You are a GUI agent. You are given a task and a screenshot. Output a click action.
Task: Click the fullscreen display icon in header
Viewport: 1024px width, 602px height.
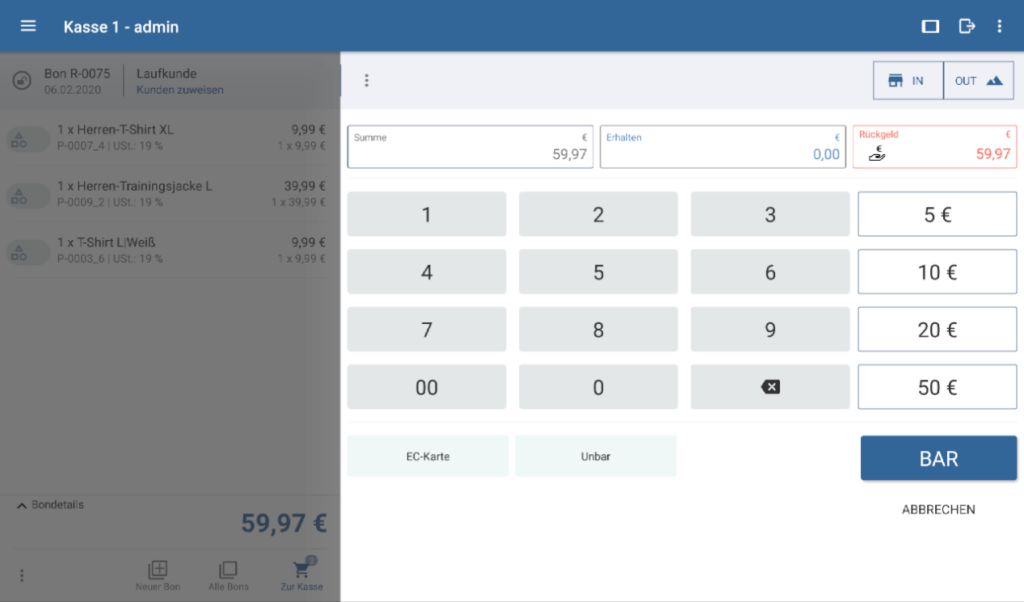click(x=930, y=26)
